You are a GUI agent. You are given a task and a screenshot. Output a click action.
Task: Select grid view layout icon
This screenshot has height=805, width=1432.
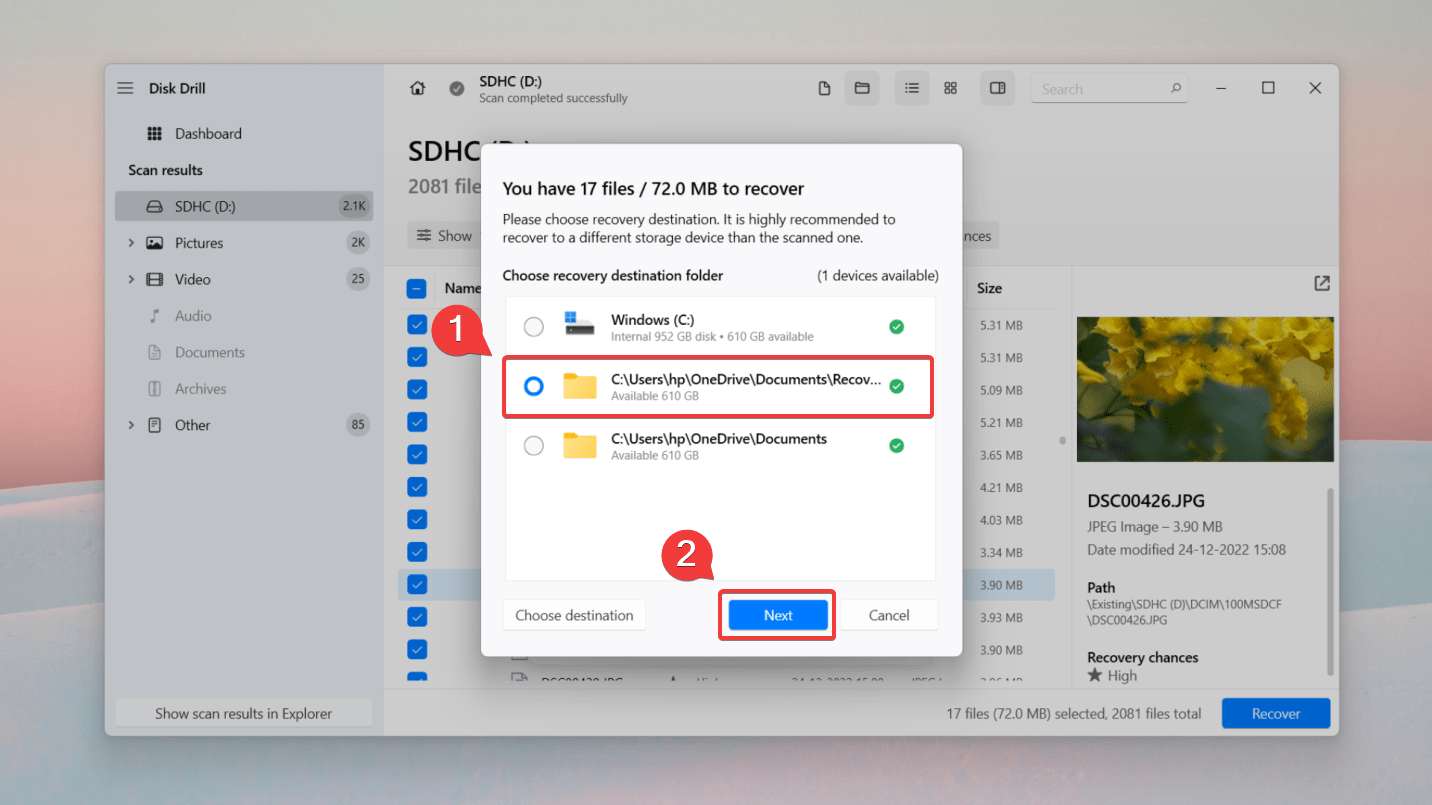pyautogui.click(x=951, y=88)
